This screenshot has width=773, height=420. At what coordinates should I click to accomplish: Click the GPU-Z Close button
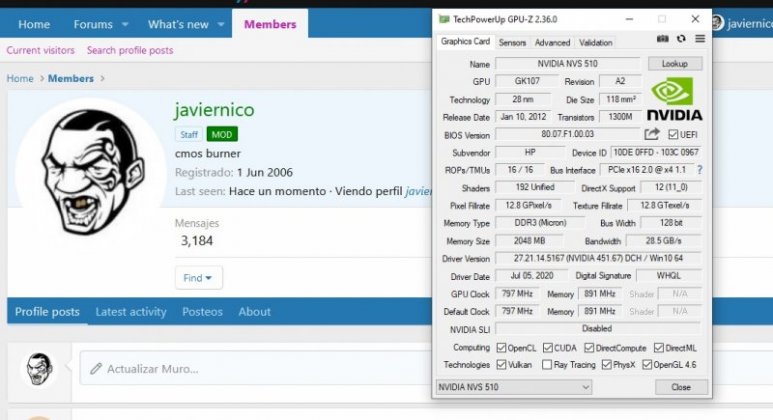coord(681,387)
